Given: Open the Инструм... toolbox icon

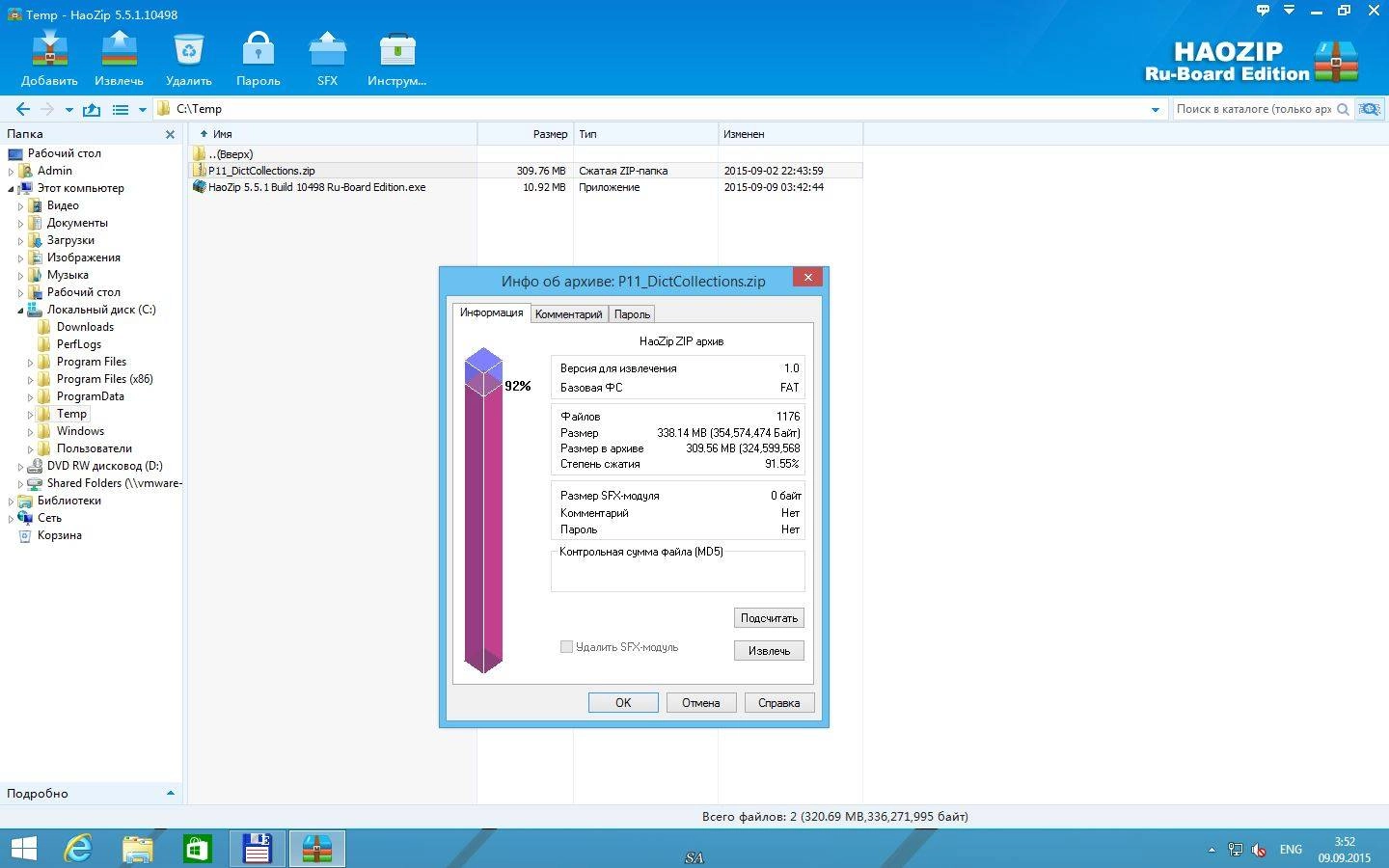Looking at the screenshot, I should 396,58.
